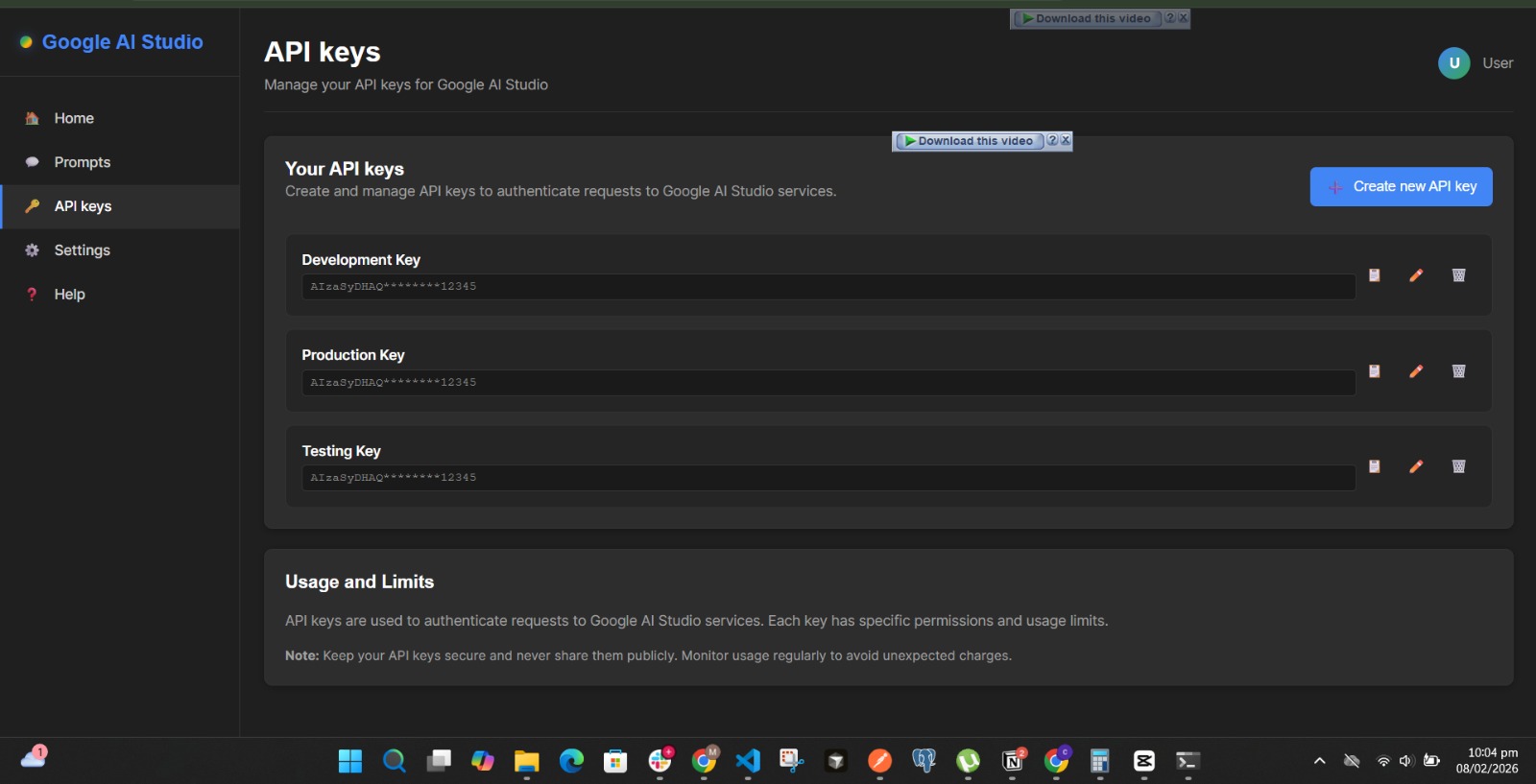Click the Usage and Limits heading
This screenshot has width=1536, height=784.
pyautogui.click(x=359, y=582)
